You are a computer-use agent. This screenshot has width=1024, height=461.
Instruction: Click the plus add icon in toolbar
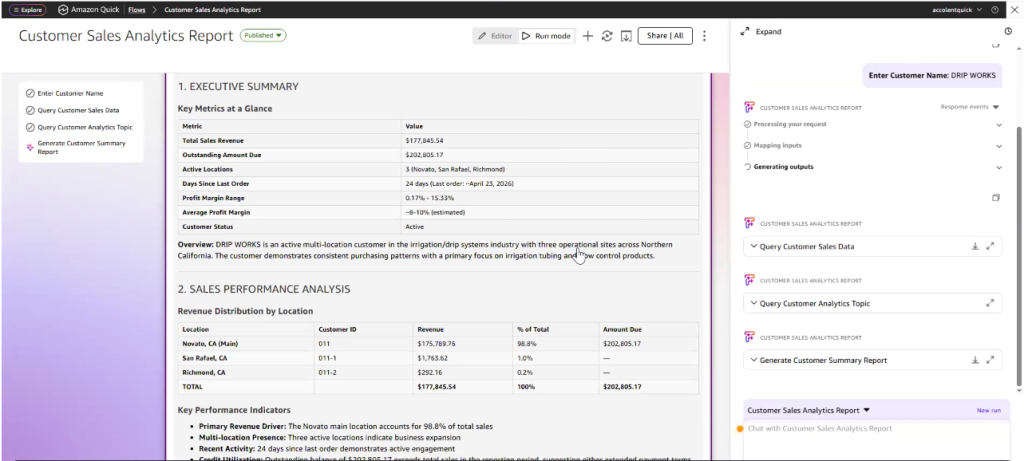pos(587,36)
